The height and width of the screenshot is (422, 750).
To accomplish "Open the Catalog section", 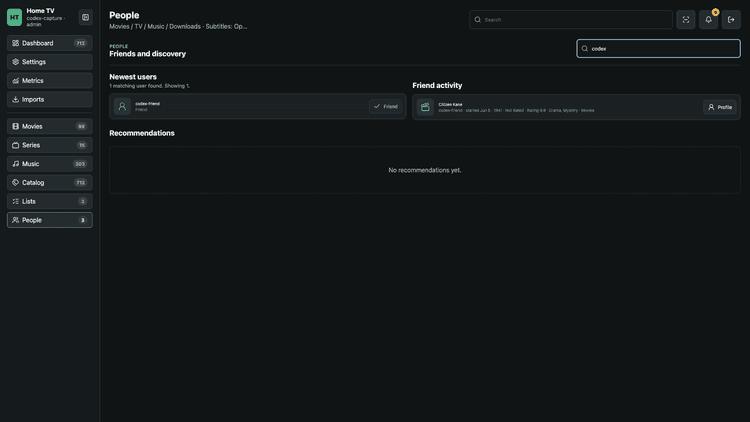I will (50, 182).
